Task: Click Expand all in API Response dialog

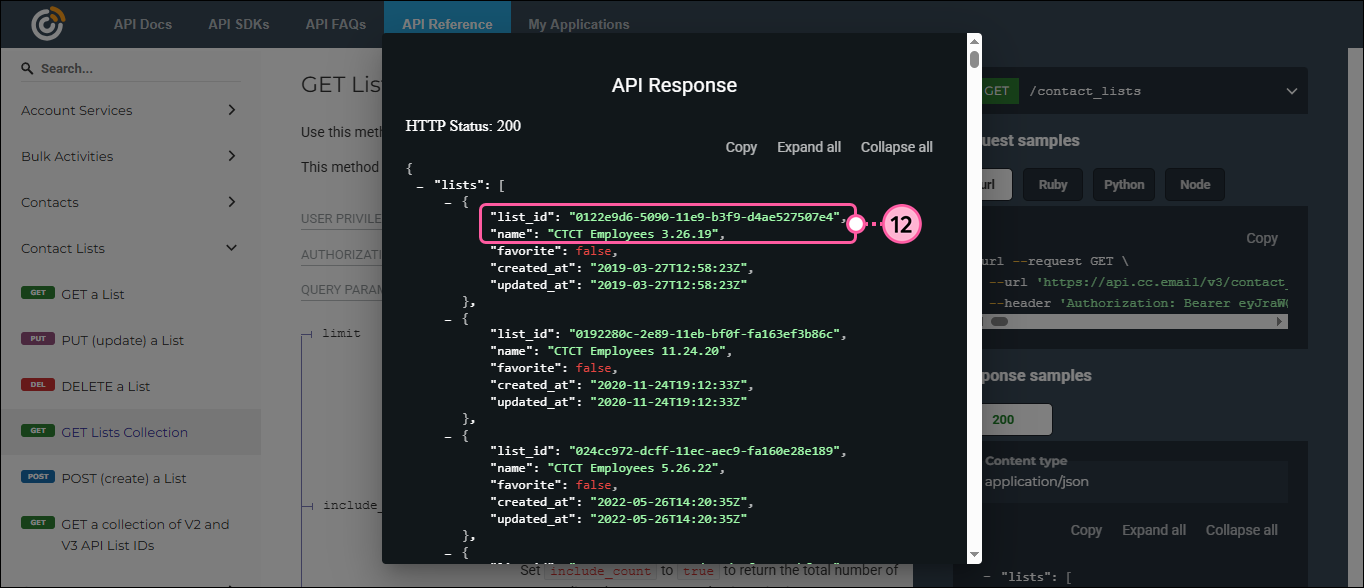Action: [809, 147]
